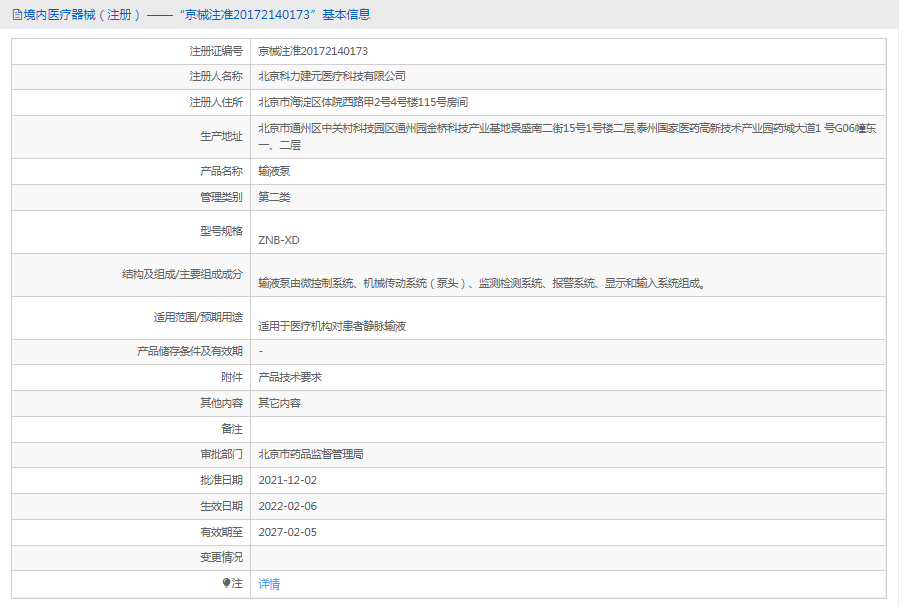Select the model value ZNB-XD
The image size is (903, 606).
click(279, 240)
